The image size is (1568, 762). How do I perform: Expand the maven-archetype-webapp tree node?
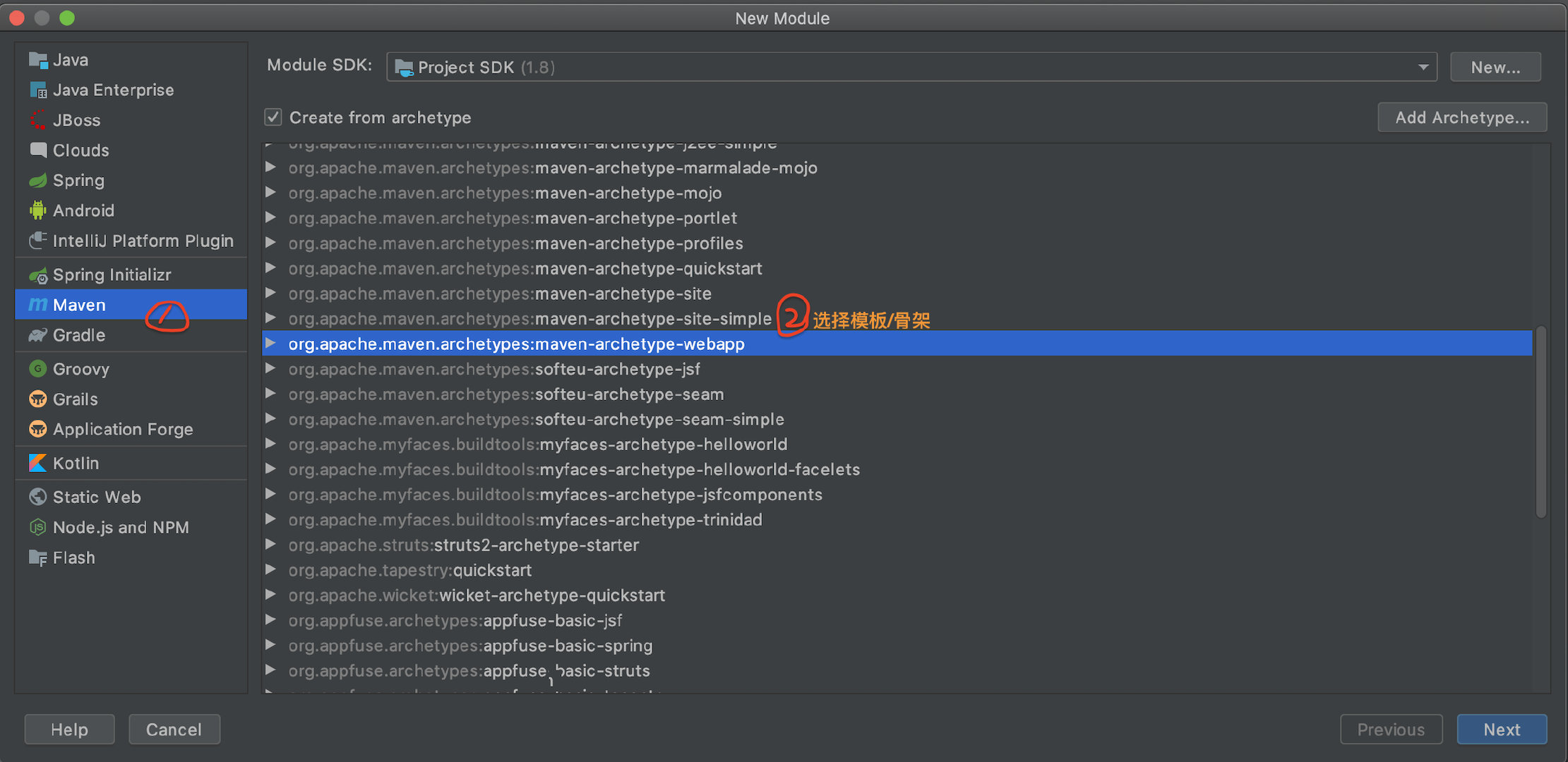click(270, 344)
